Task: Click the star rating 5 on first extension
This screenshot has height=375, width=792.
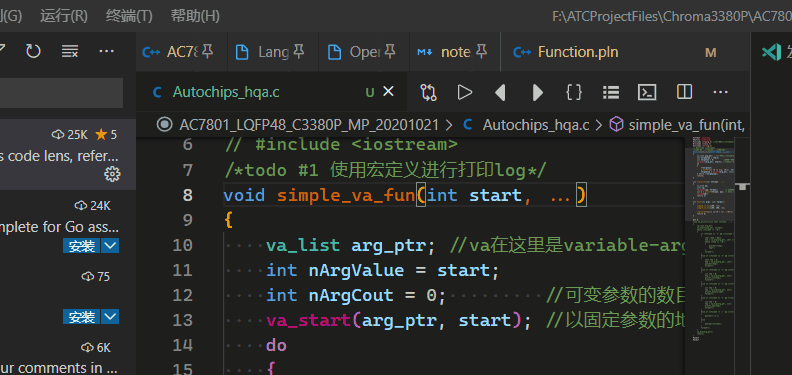Action: (106, 134)
